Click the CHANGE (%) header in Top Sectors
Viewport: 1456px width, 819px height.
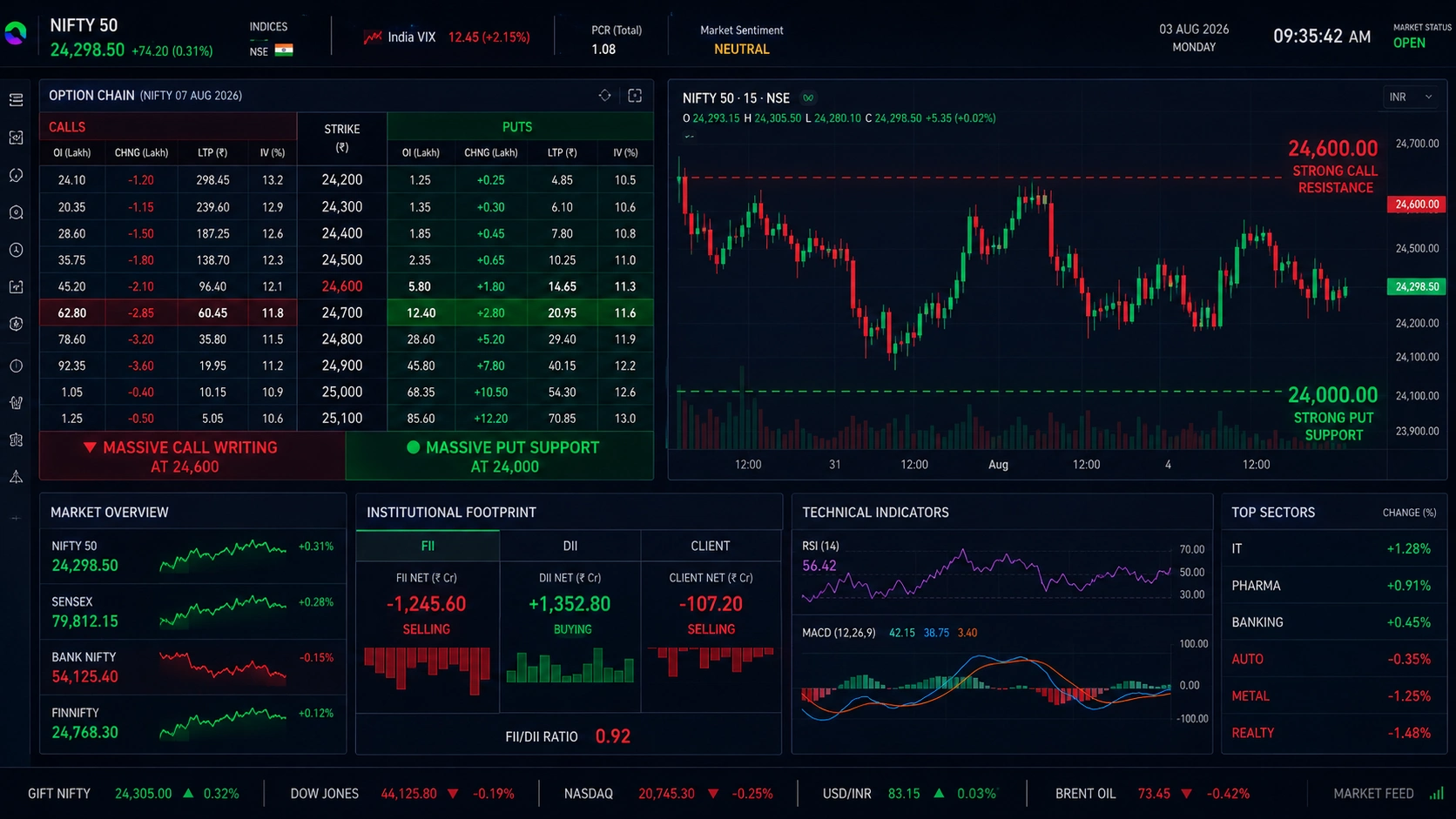click(x=1409, y=513)
